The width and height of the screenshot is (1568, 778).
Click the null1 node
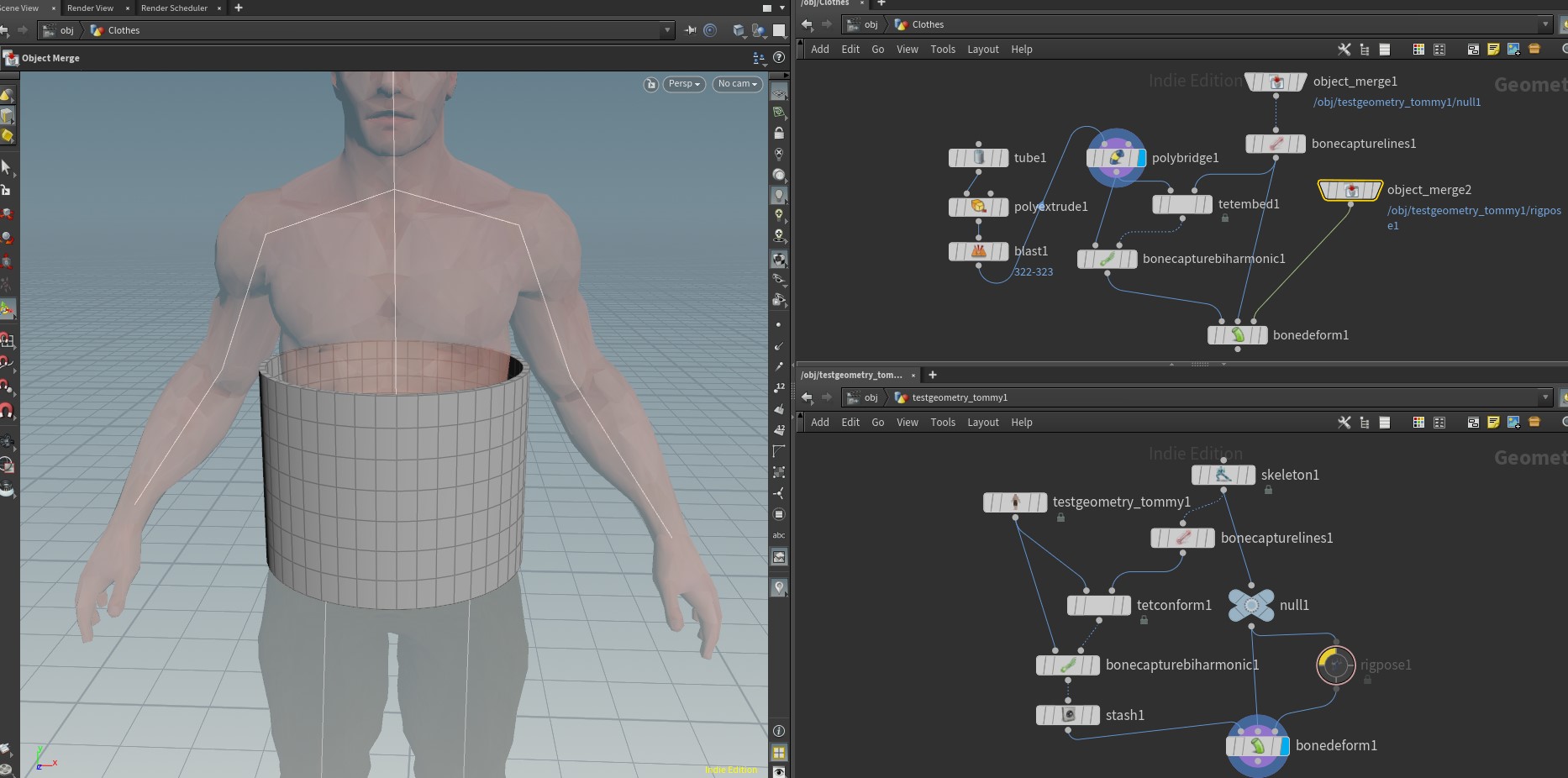[1251, 605]
